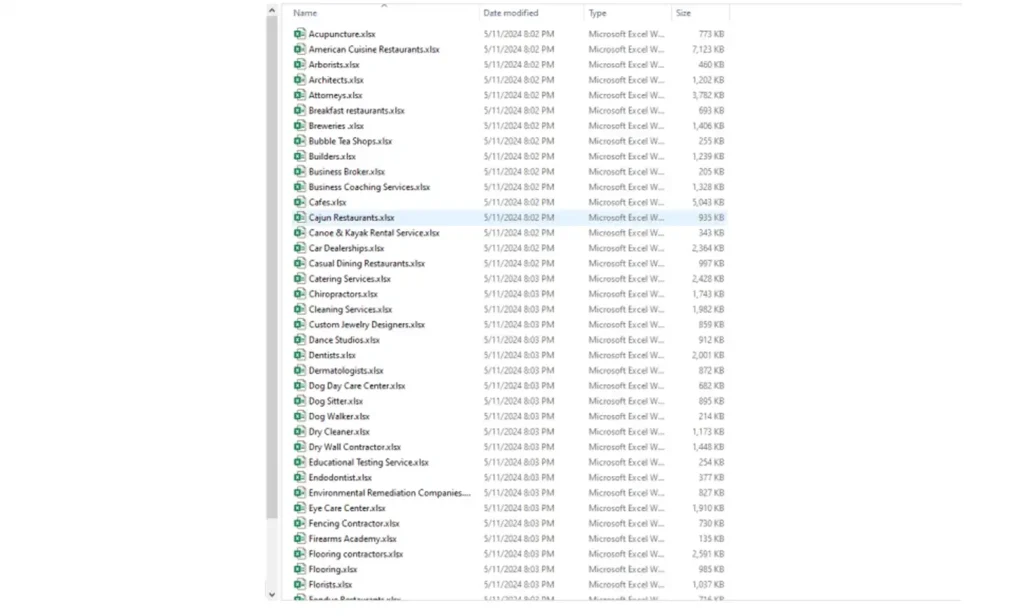Click the 2,001 KB size value
The height and width of the screenshot is (616, 1024).
(x=708, y=355)
